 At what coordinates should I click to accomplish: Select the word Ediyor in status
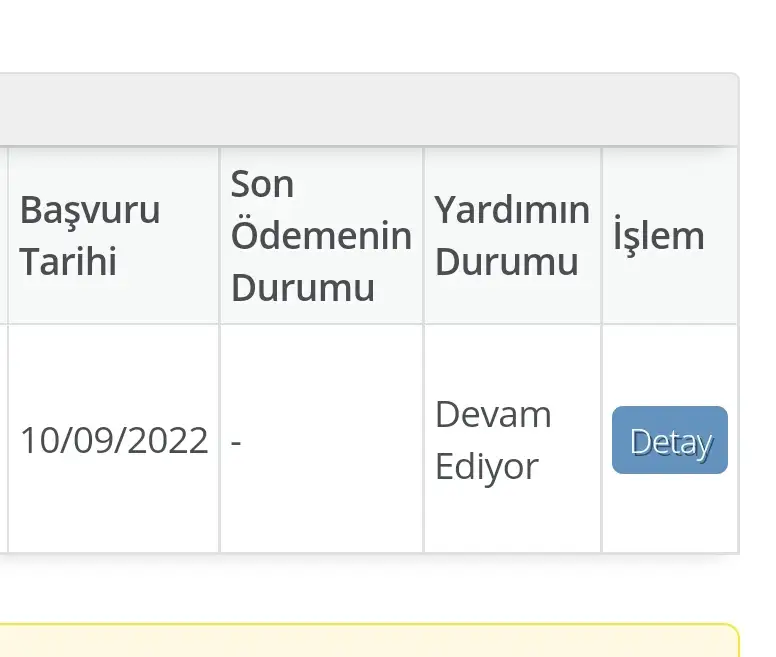coord(487,467)
